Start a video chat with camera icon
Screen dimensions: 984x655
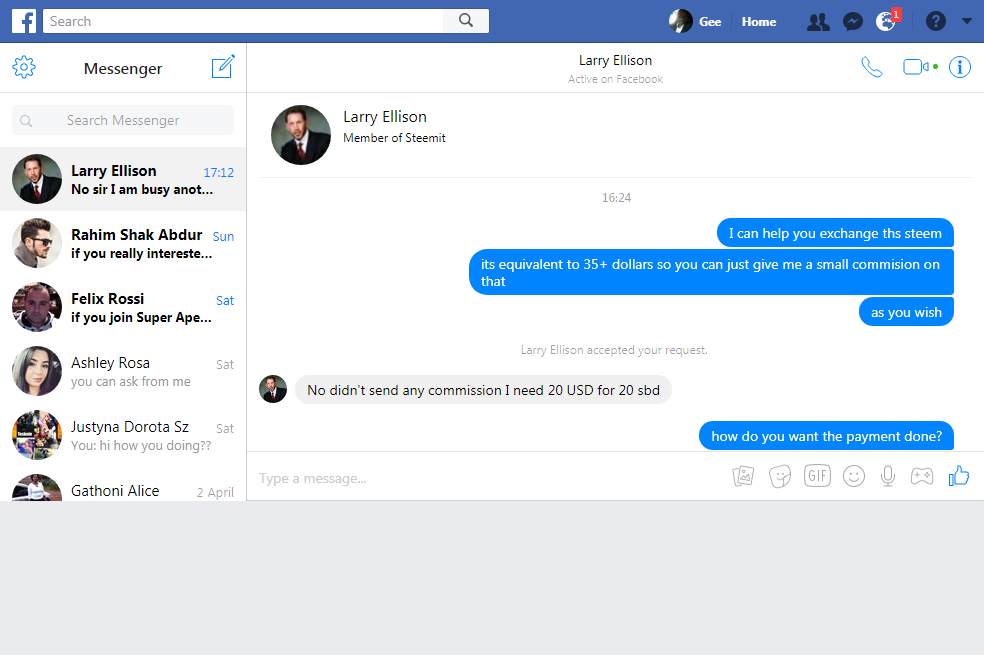click(x=917, y=67)
